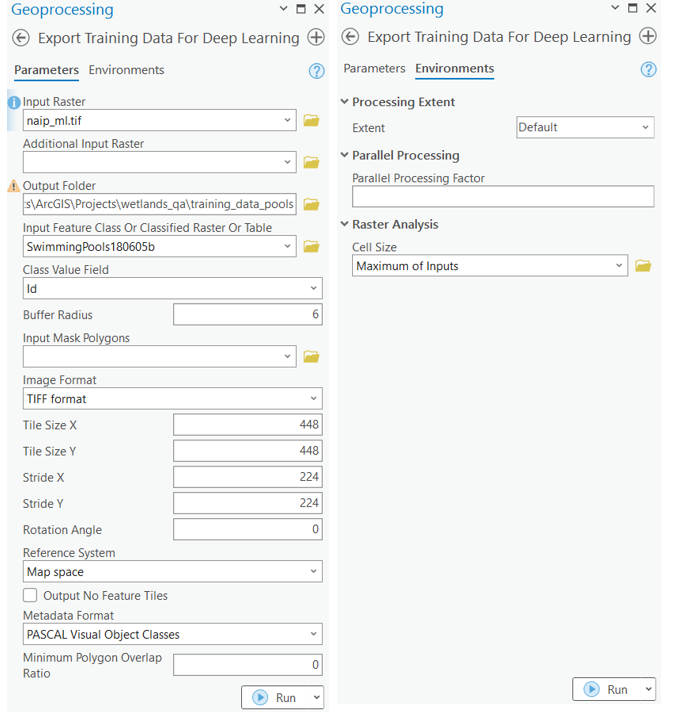Viewport: 674px width, 712px height.
Task: Browse for Output Folder location
Action: 311,205
